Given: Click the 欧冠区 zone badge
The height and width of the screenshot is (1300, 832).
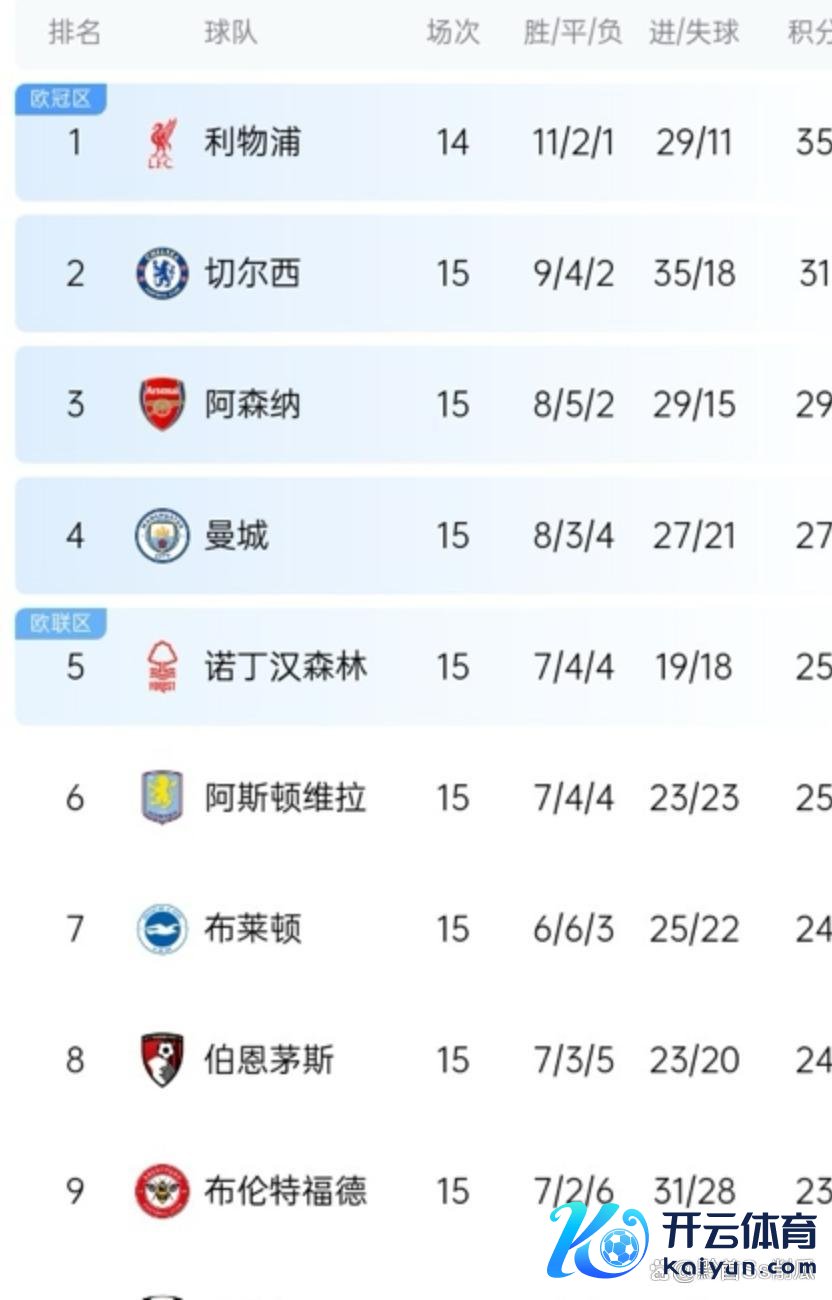Looking at the screenshot, I should (x=61, y=99).
